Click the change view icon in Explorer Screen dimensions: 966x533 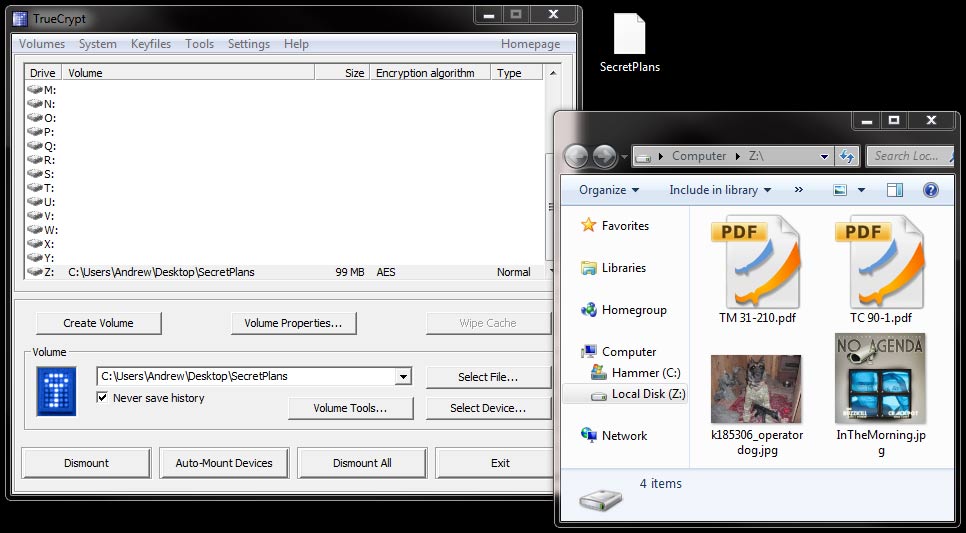(x=840, y=190)
